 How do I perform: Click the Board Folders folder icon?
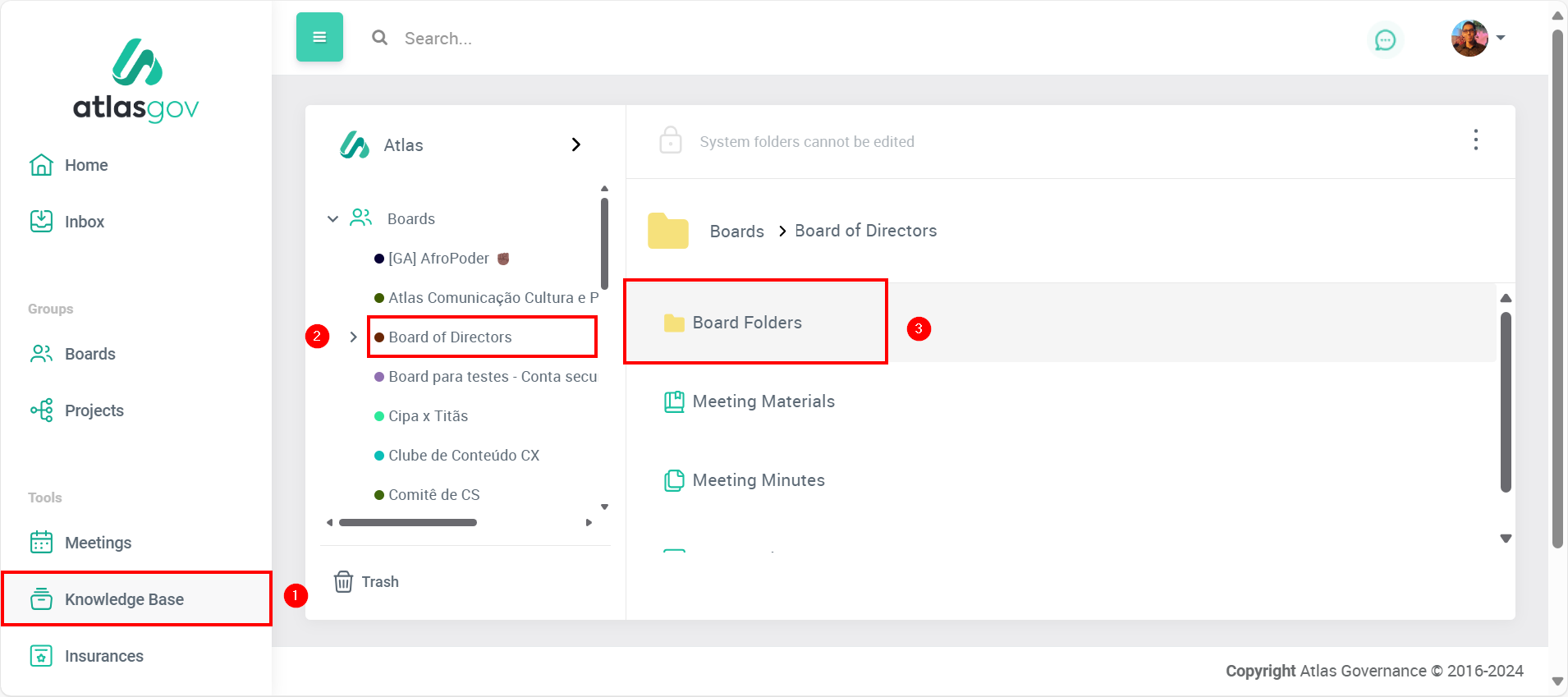coord(674,323)
